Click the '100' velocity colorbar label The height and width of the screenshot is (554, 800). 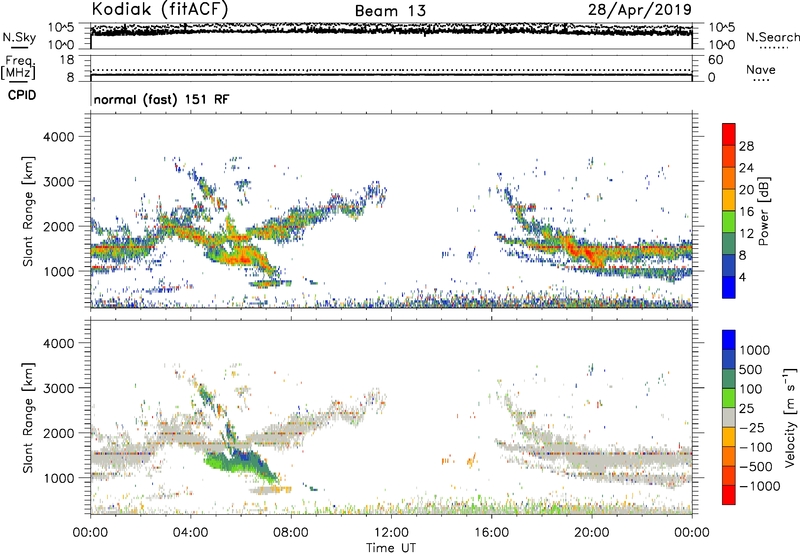coord(751,389)
